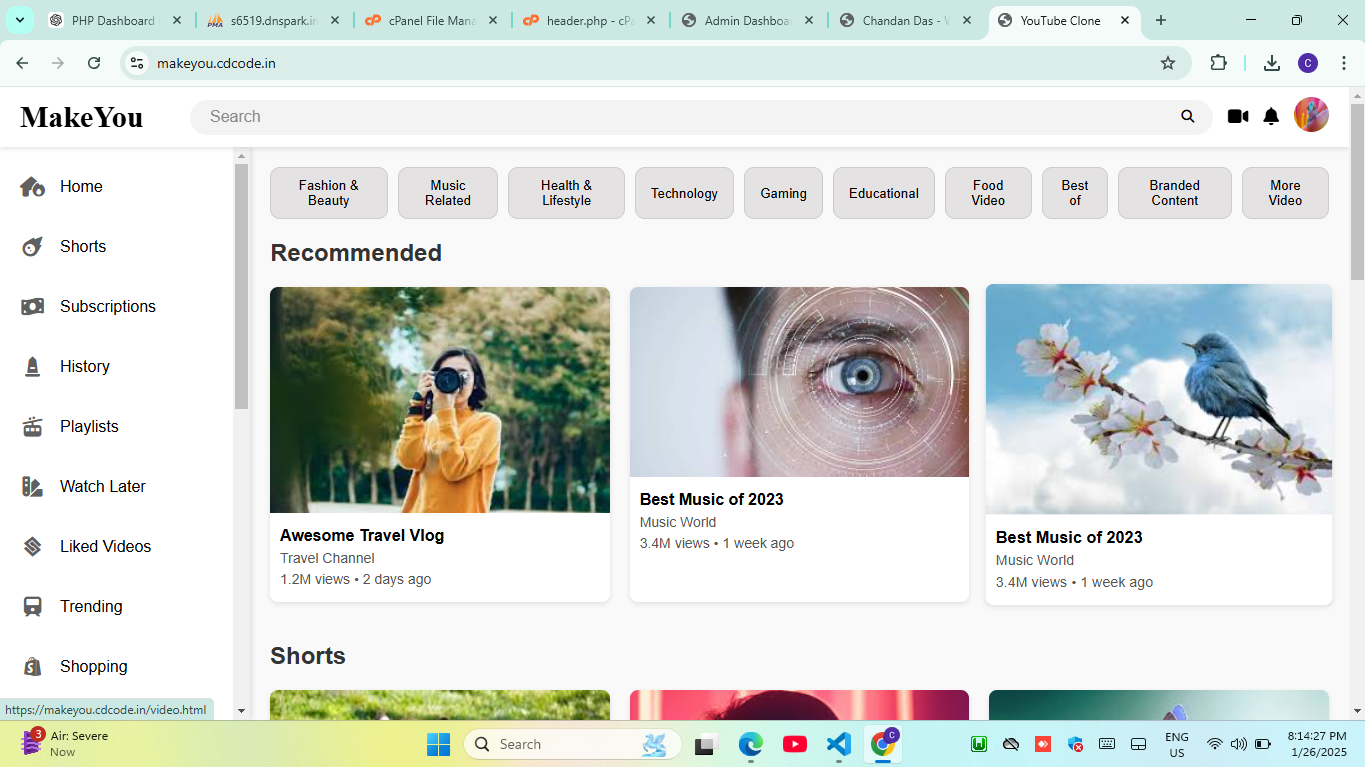Viewport: 1365px width, 767px height.
Task: Select the Technology category button
Action: pos(684,193)
